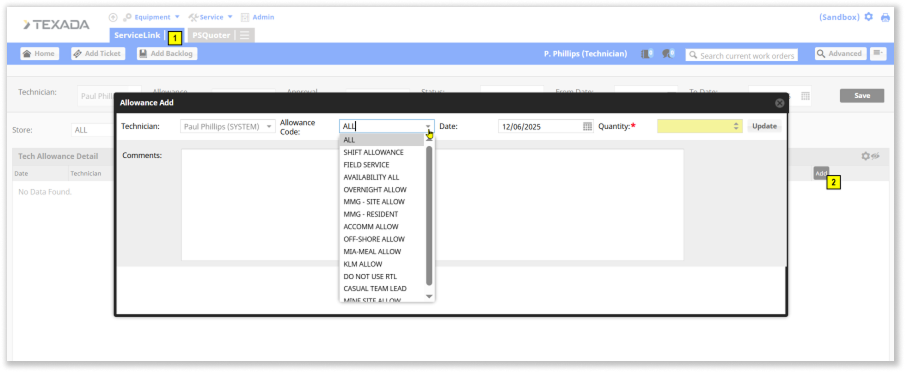
Task: Click the Date field showing 12/06/2025
Action: point(540,126)
